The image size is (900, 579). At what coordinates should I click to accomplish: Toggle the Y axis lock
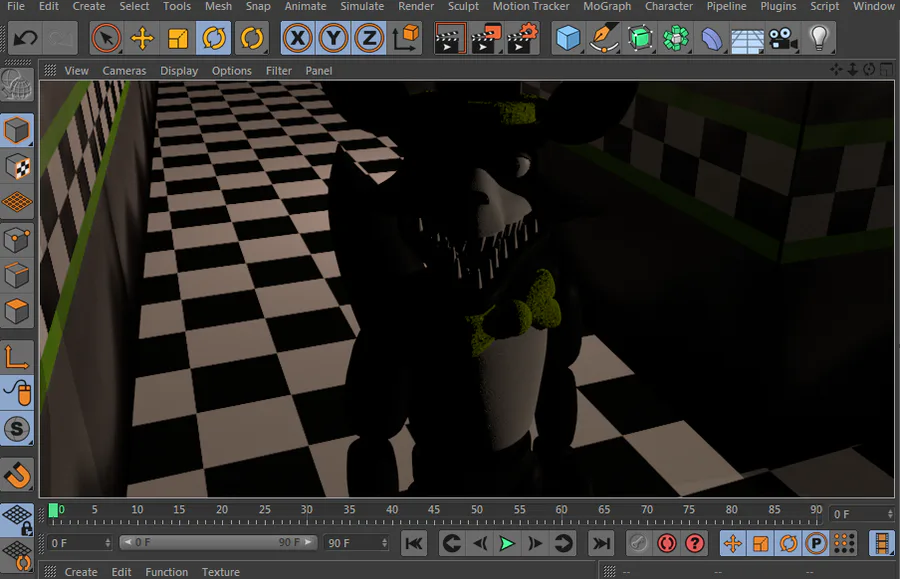coord(333,38)
